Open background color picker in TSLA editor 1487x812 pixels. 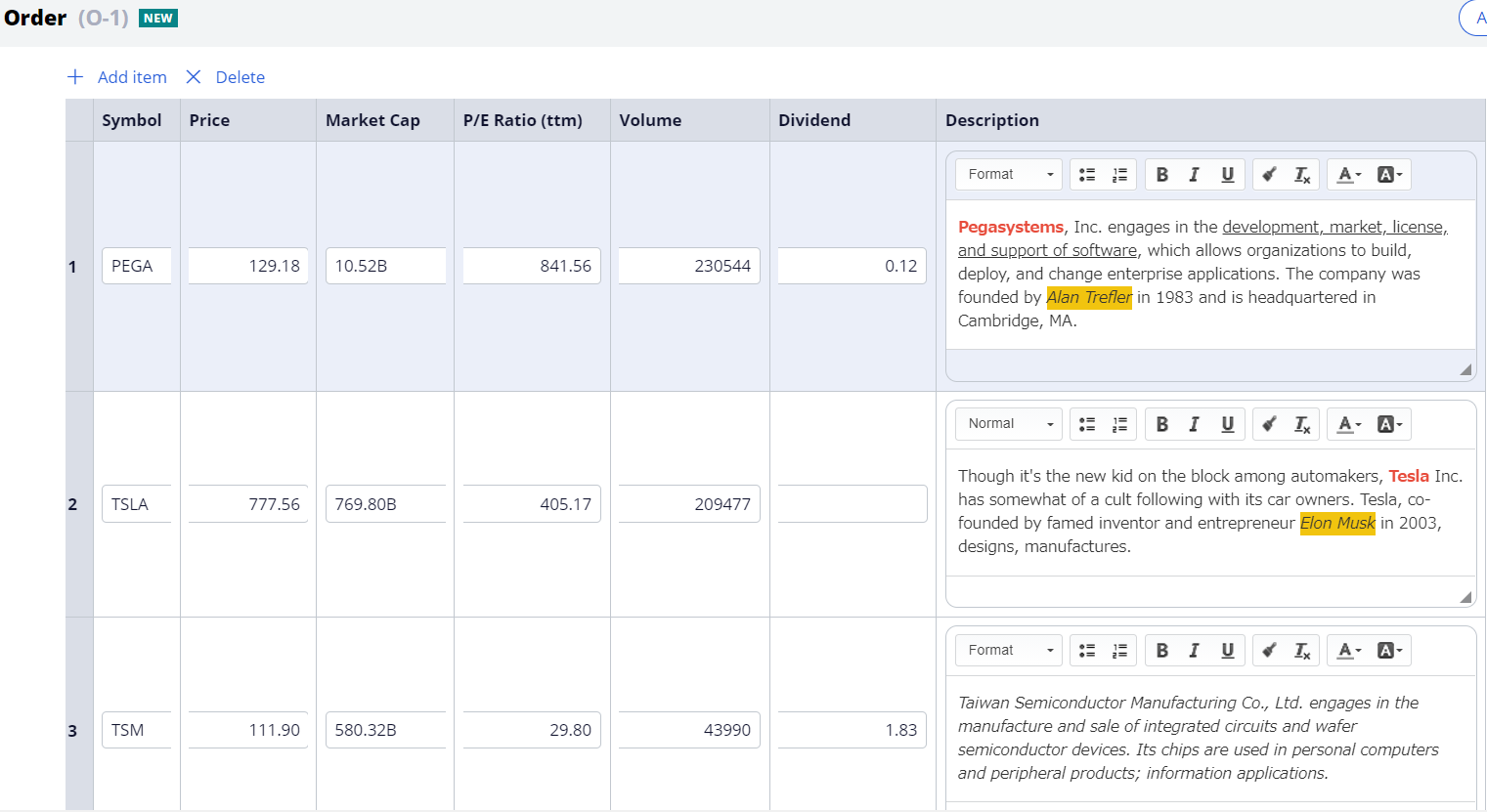1389,424
